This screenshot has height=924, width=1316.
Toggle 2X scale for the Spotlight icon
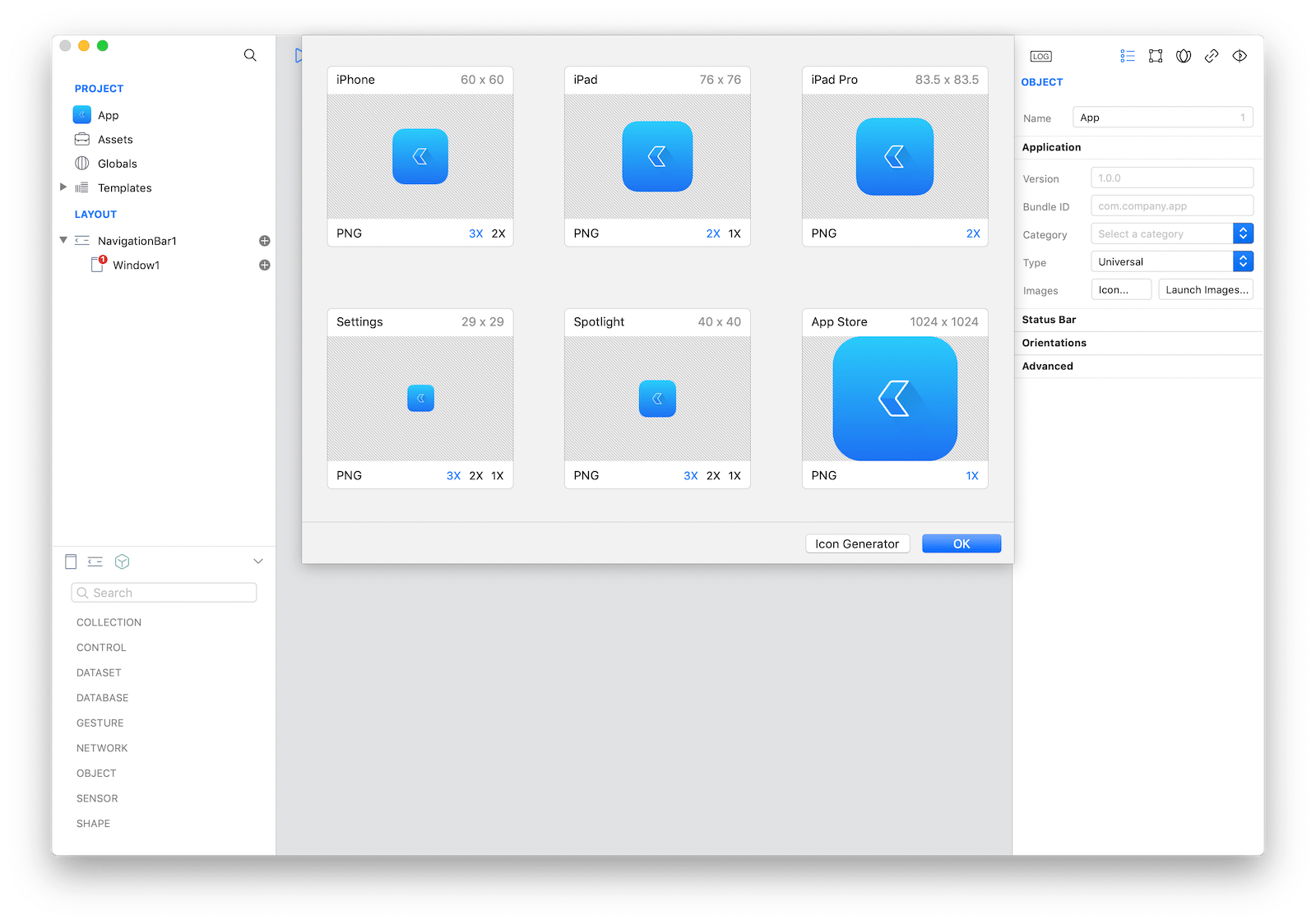tap(713, 475)
